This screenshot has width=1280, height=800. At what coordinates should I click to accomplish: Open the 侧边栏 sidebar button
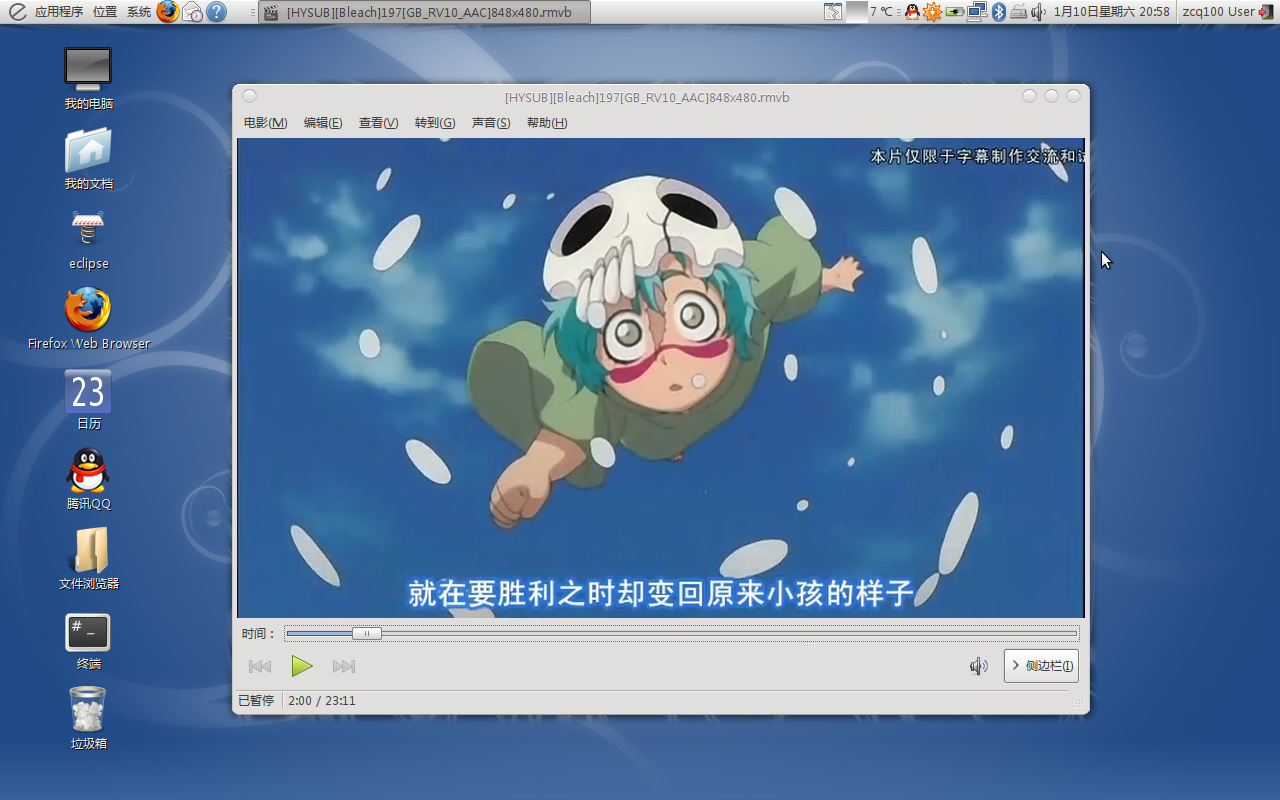coord(1041,666)
